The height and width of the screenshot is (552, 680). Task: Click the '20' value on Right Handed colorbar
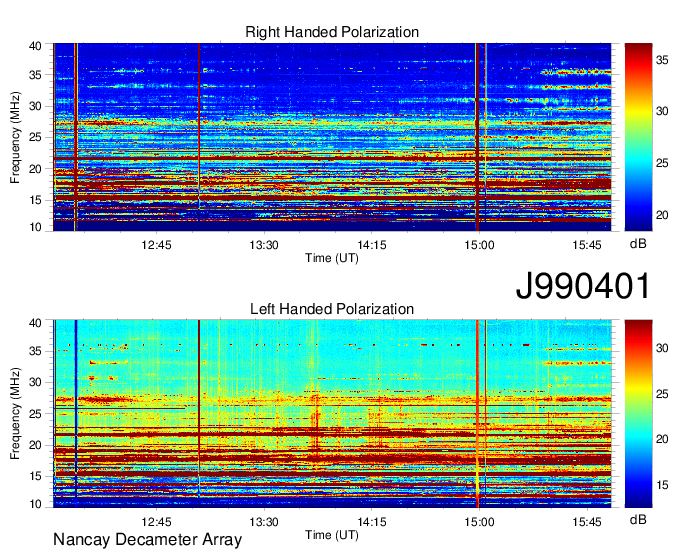click(x=662, y=216)
